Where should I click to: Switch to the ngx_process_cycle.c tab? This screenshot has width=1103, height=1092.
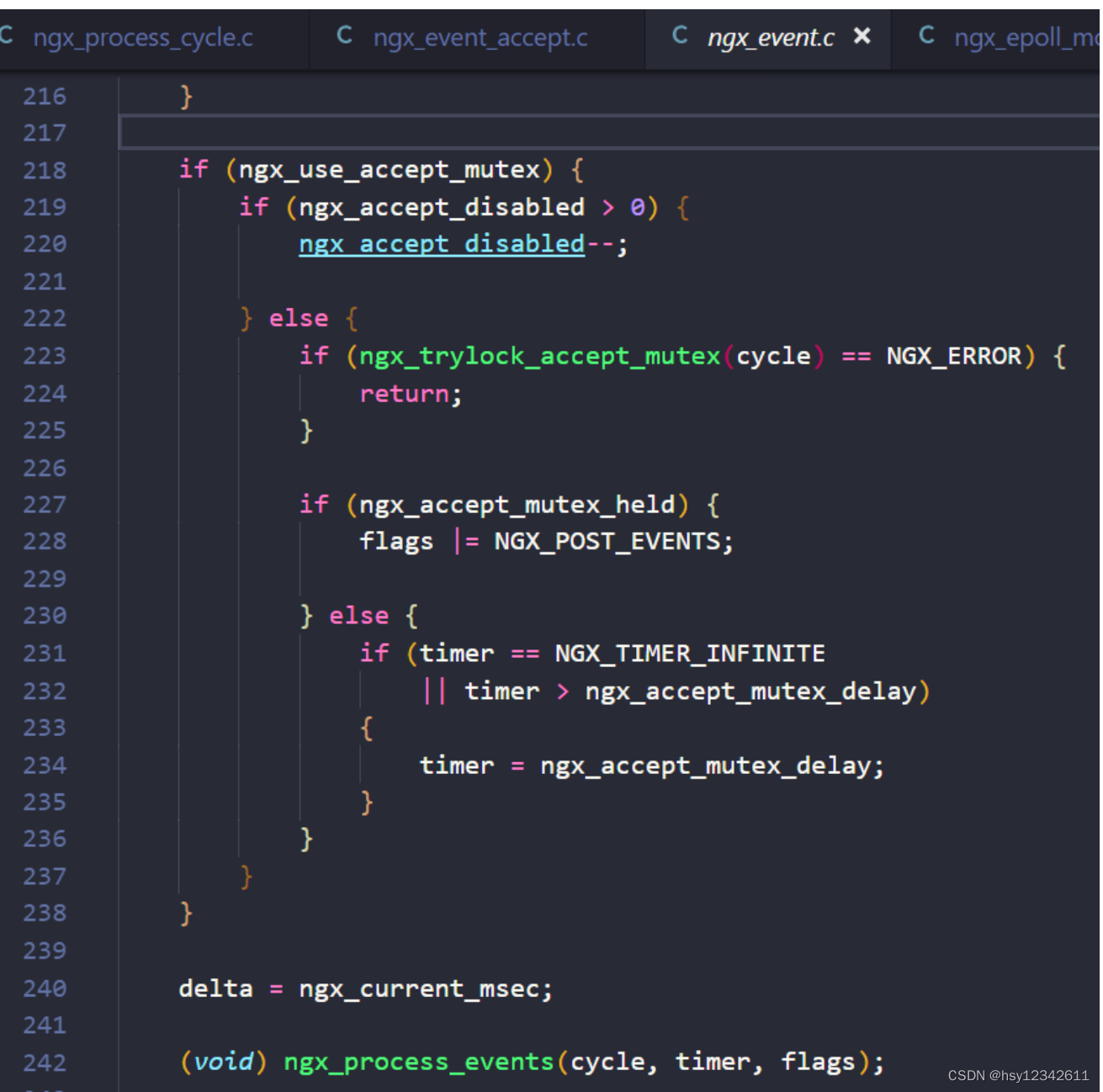click(143, 37)
